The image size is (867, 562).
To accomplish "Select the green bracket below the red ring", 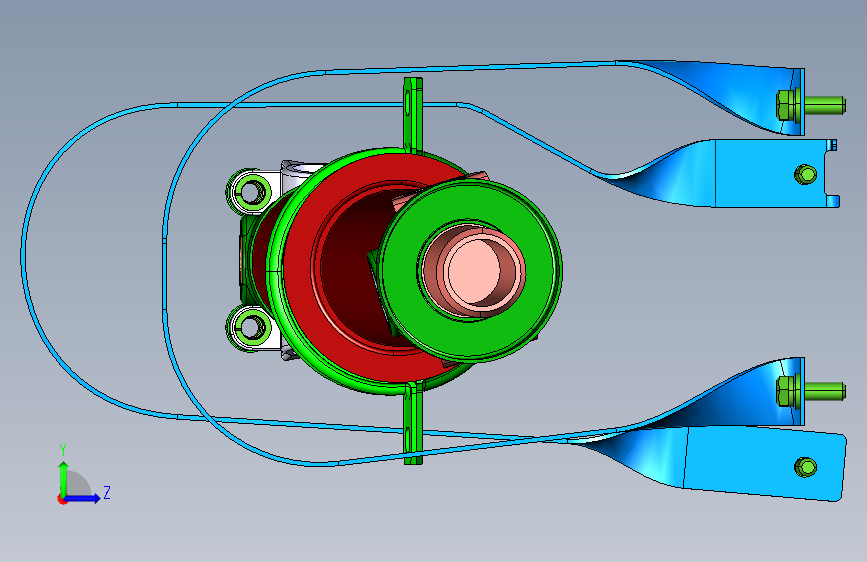I will [x=413, y=423].
